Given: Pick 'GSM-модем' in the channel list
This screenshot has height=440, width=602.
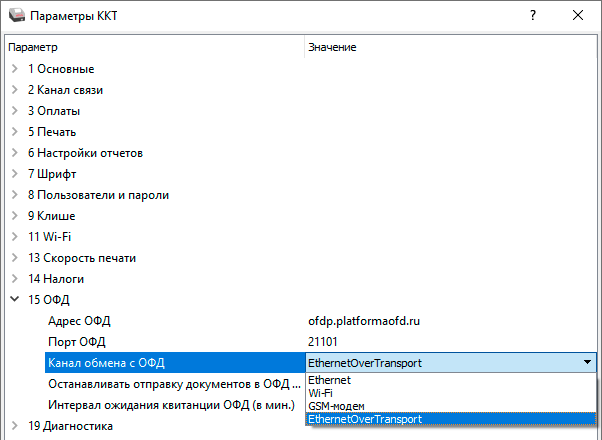Looking at the screenshot, I should [x=336, y=407].
